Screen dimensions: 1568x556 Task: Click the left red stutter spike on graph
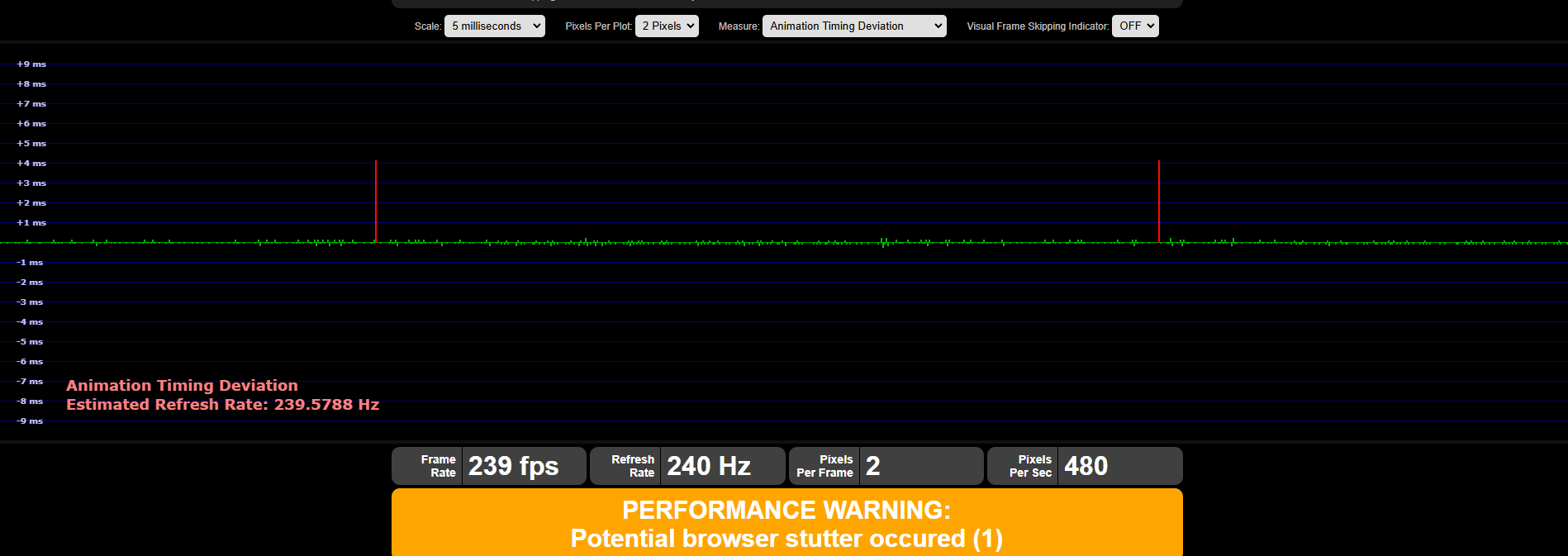[x=376, y=201]
